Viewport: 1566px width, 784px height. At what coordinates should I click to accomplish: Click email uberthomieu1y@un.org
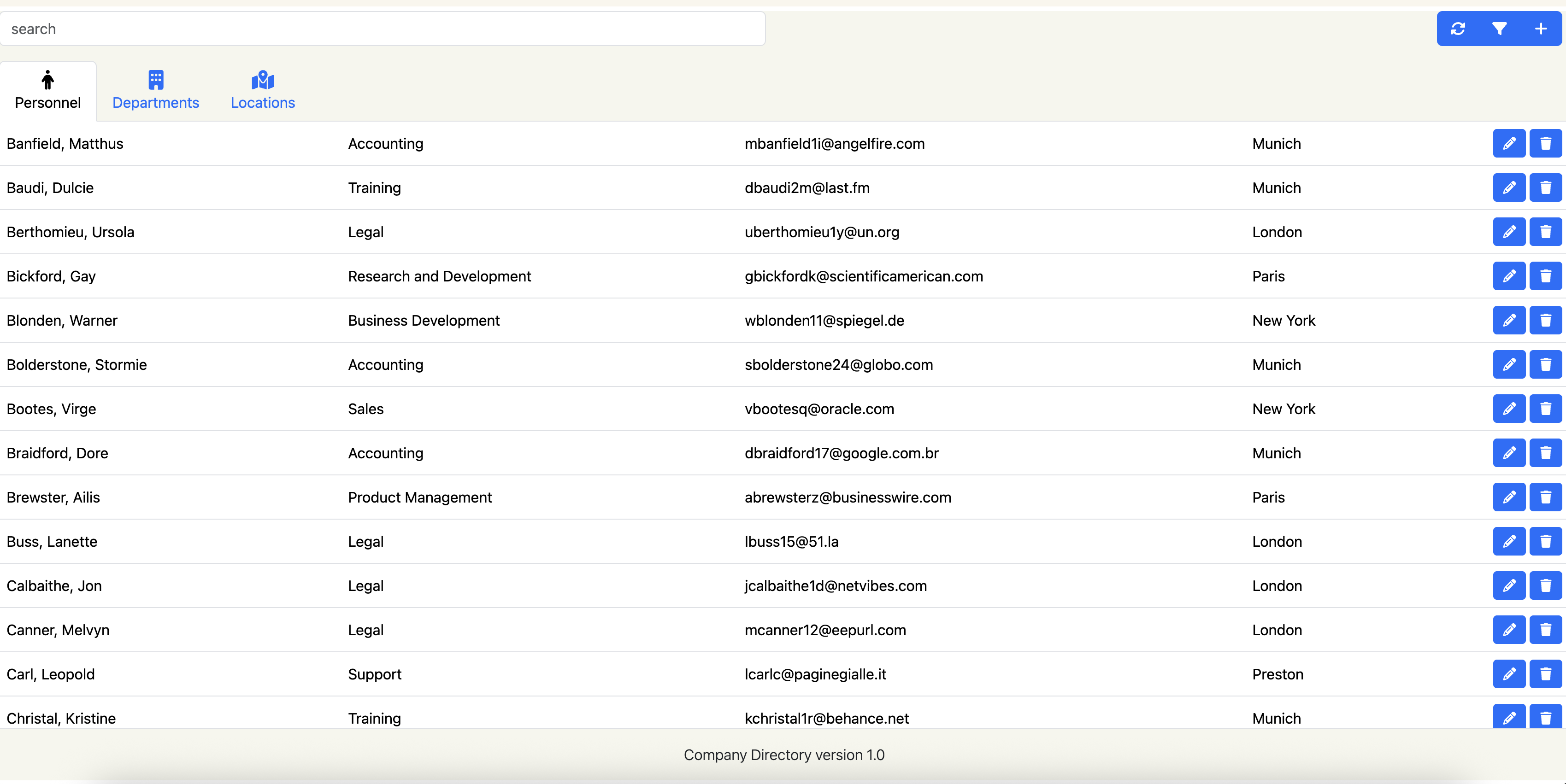click(x=822, y=232)
